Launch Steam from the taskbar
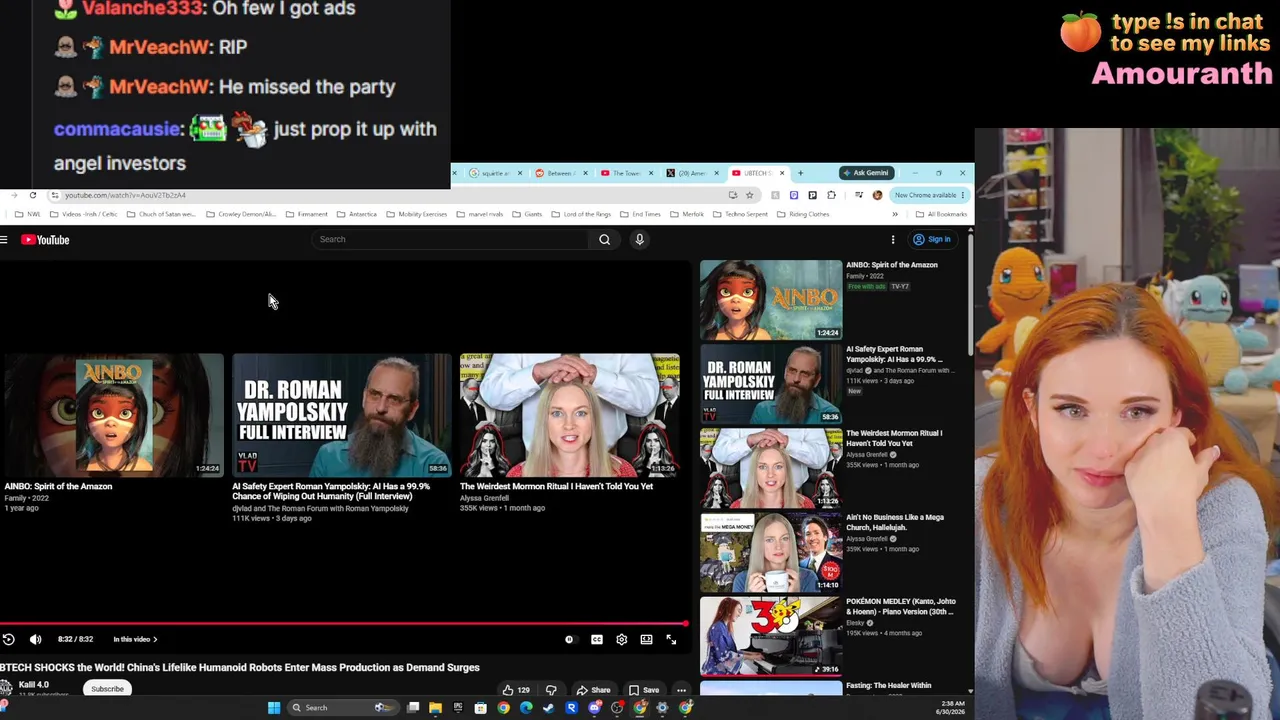This screenshot has width=1280, height=720. pyautogui.click(x=548, y=708)
